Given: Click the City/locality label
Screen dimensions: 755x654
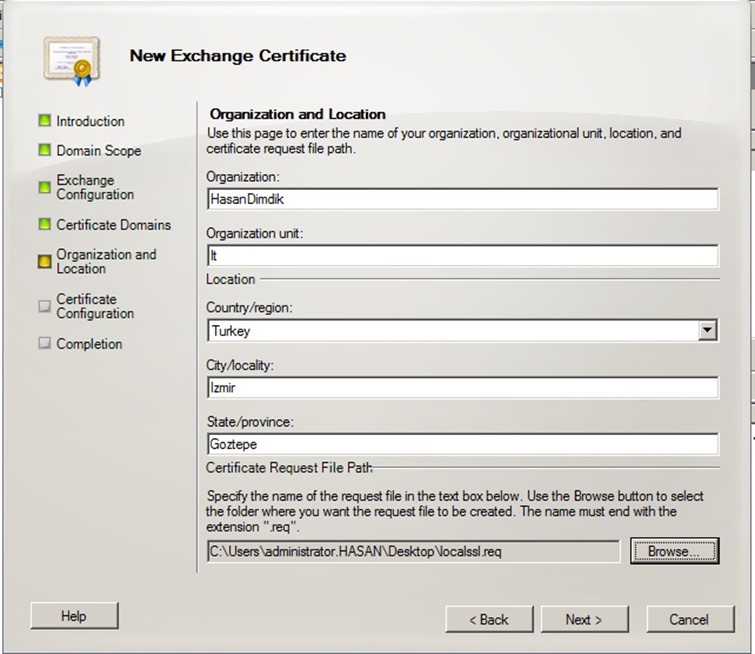Looking at the screenshot, I should [240, 365].
